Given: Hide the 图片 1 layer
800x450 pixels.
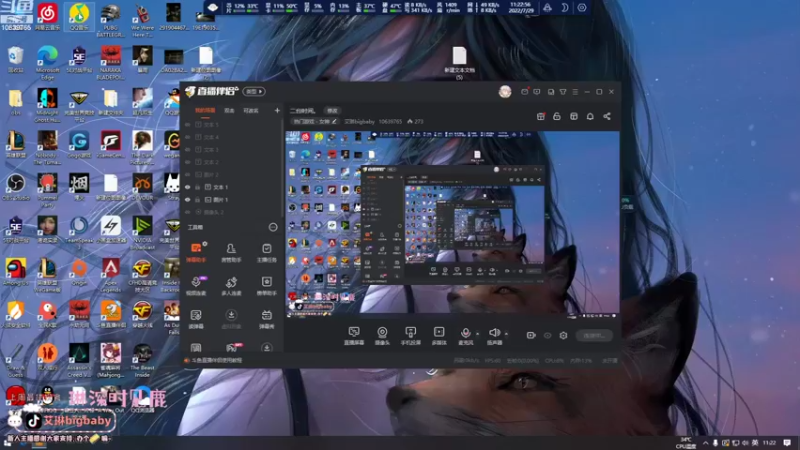Looking at the screenshot, I should (188, 199).
